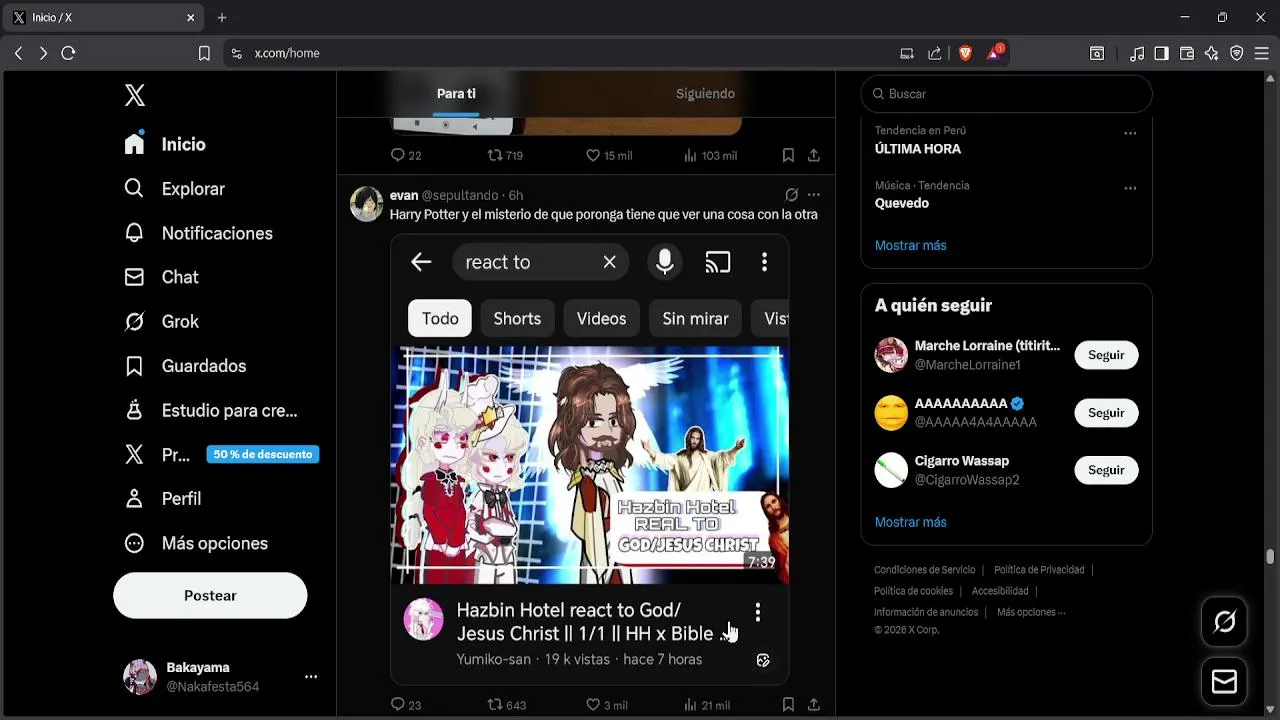
Task: Follow AAAAAAAAAA account
Action: 1106,413
